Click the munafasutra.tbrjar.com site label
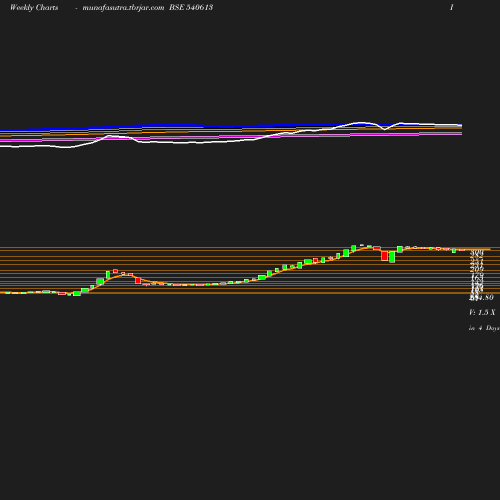The width and height of the screenshot is (500, 500). (x=123, y=7)
